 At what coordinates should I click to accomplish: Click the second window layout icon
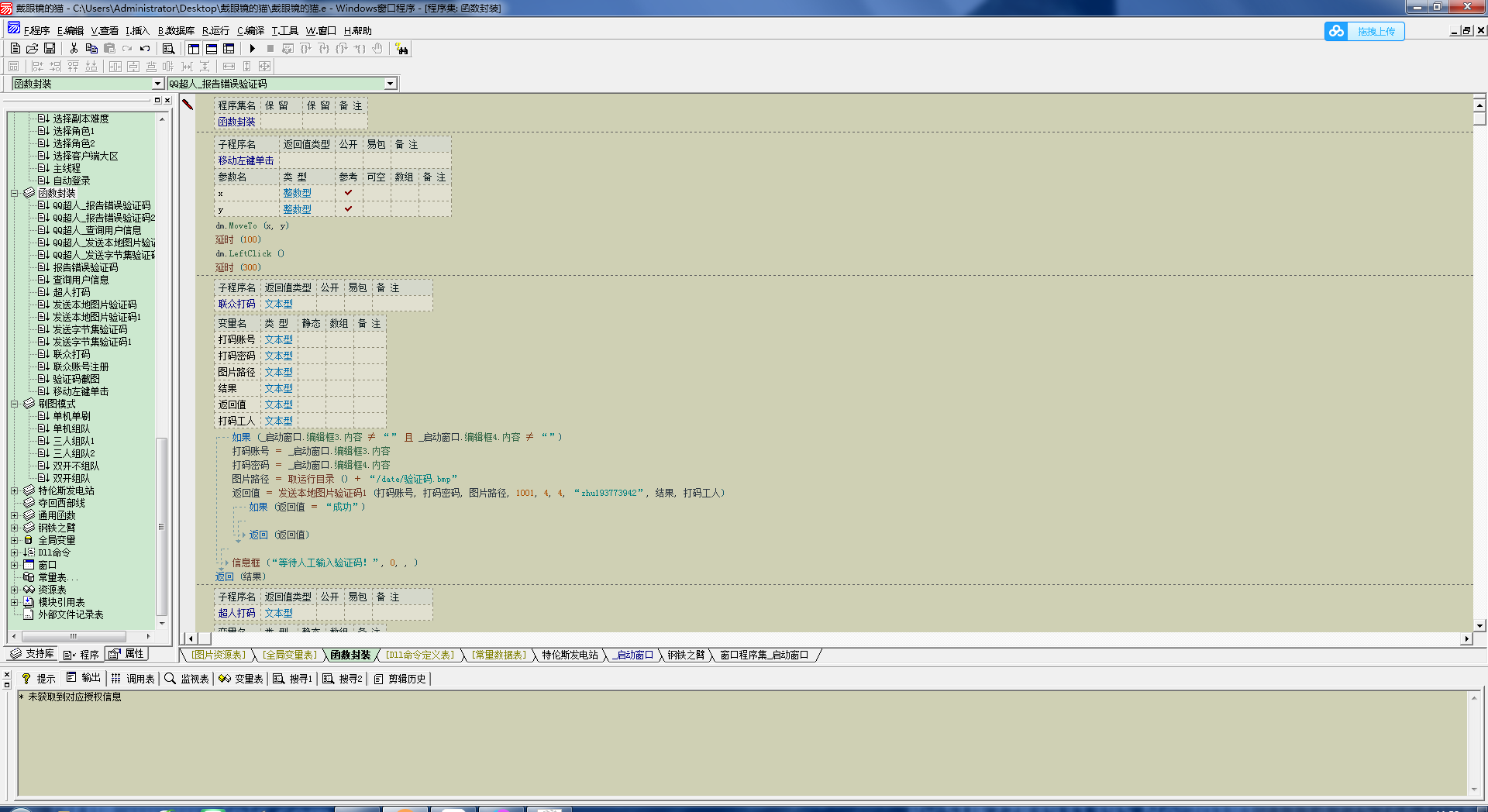[212, 48]
